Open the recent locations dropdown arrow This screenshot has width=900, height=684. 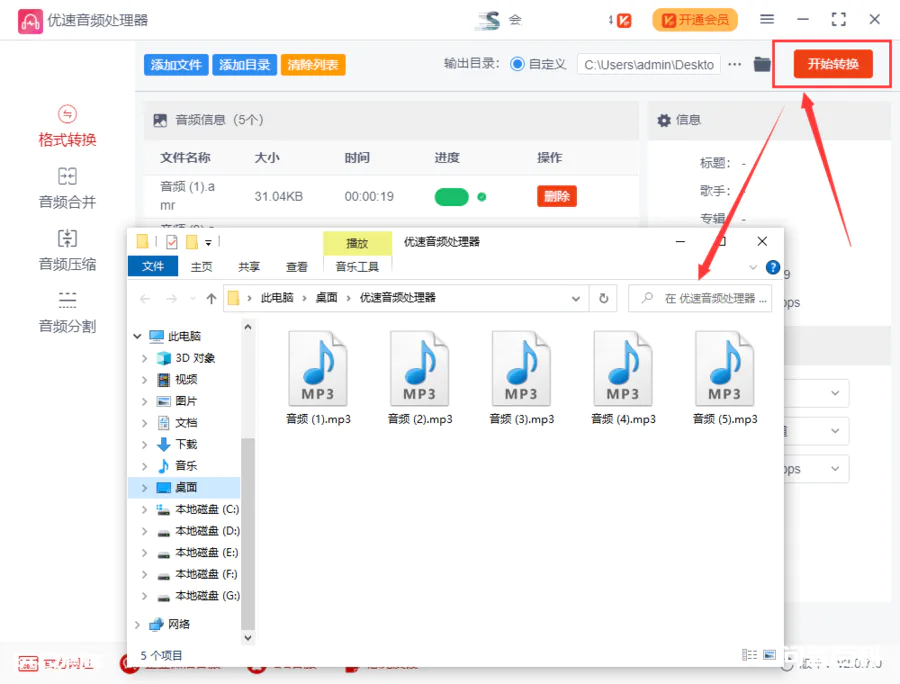[x=193, y=298]
